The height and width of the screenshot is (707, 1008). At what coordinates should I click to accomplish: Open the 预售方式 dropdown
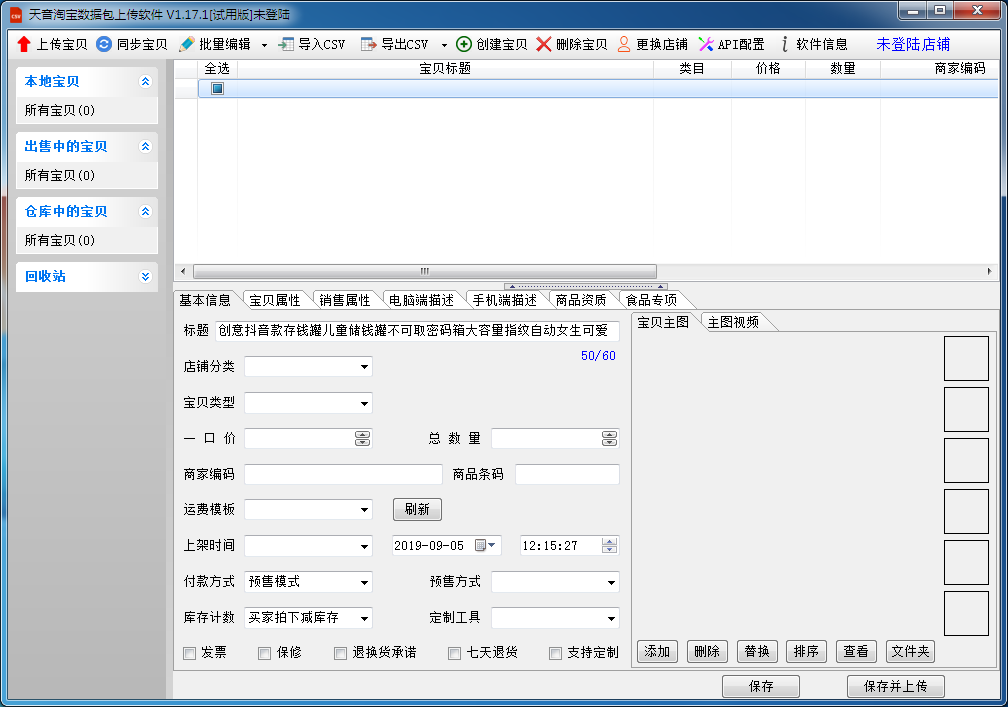pyautogui.click(x=611, y=582)
